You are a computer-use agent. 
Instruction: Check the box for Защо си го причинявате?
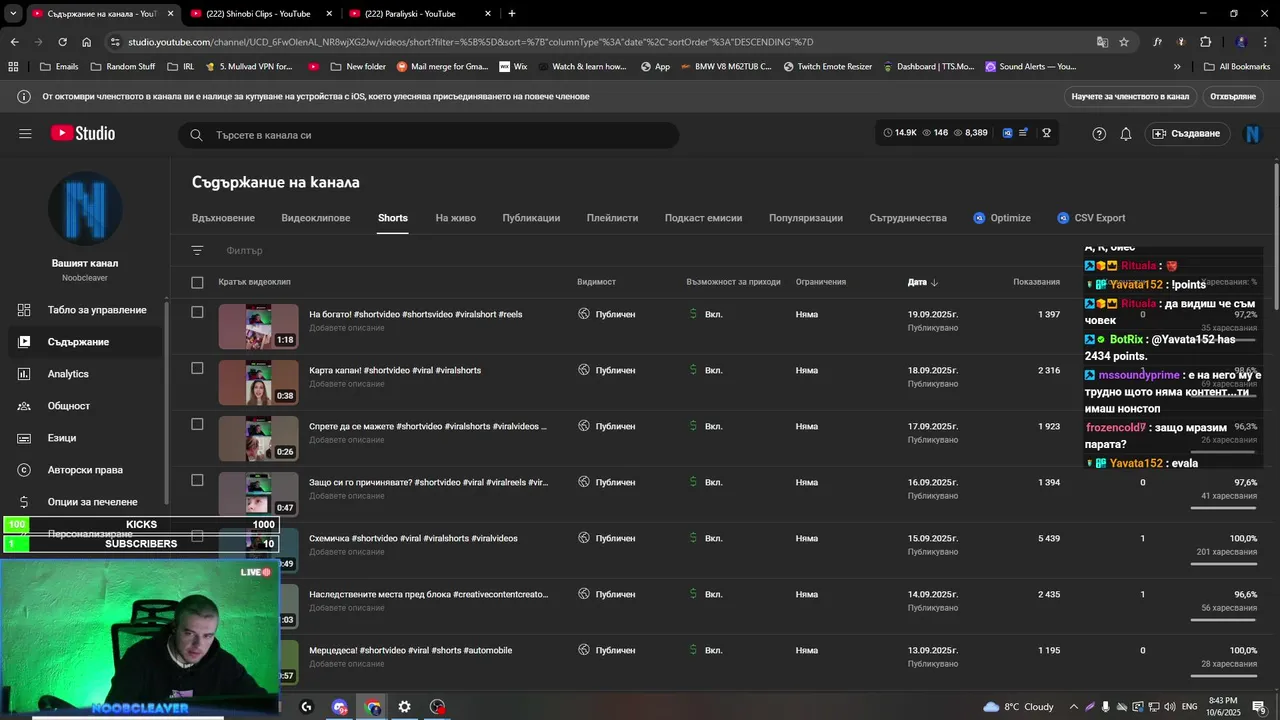(x=197, y=480)
